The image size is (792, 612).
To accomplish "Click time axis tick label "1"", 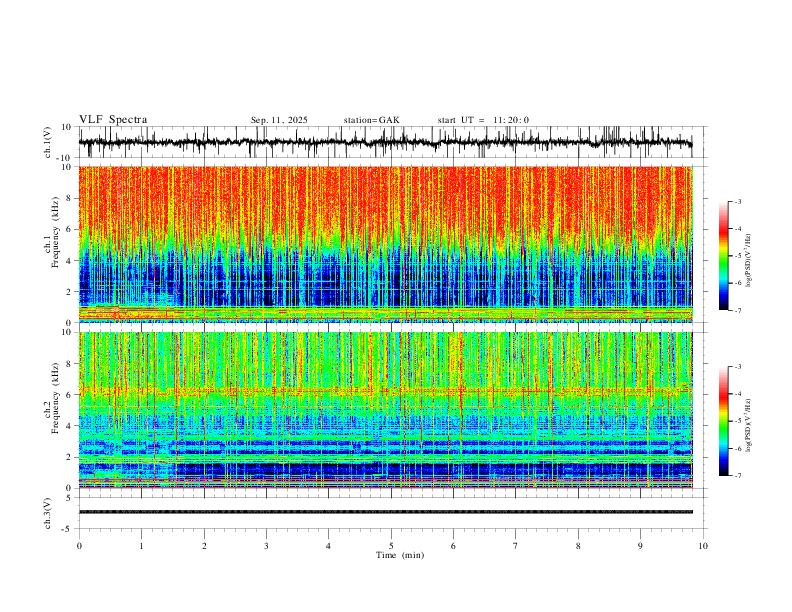I will [x=141, y=546].
